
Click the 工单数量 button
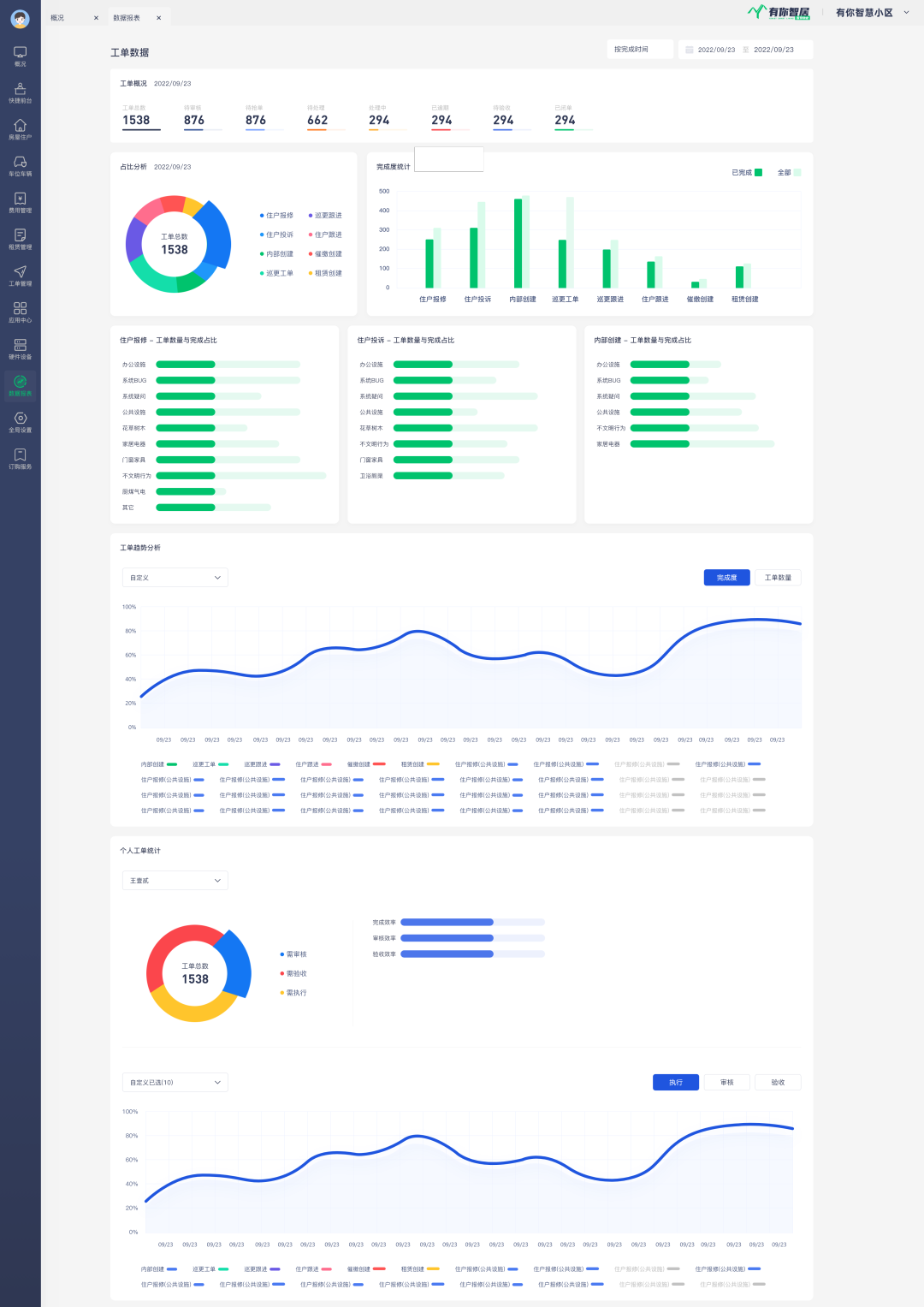777,578
